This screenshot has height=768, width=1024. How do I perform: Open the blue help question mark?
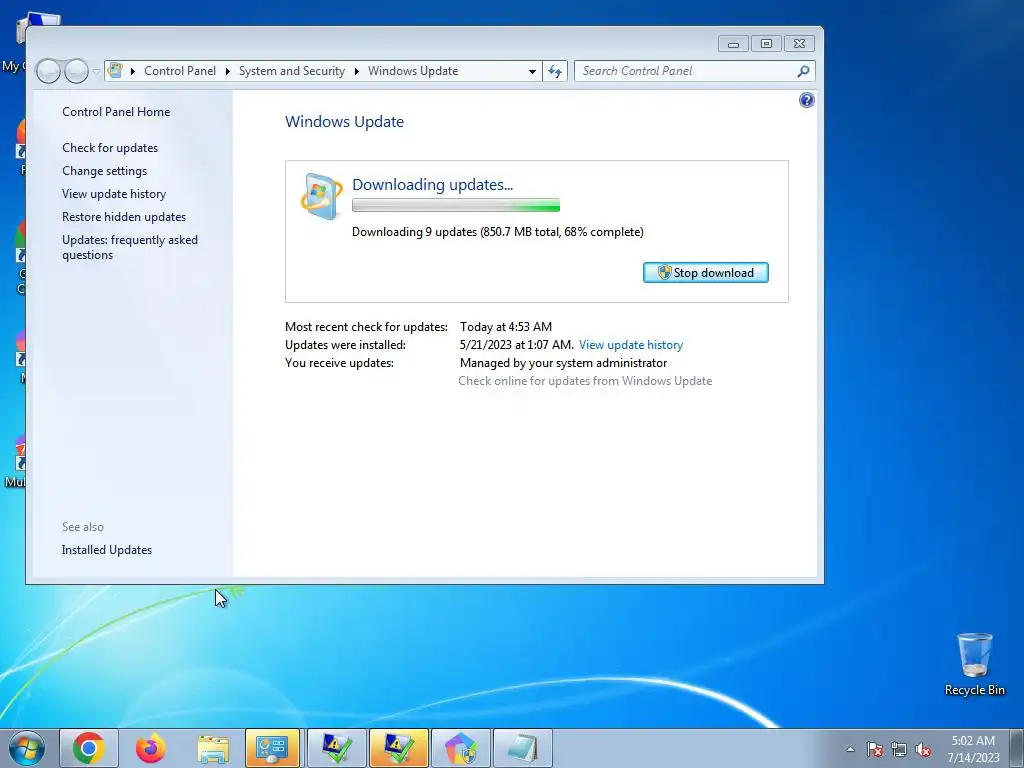tap(807, 100)
